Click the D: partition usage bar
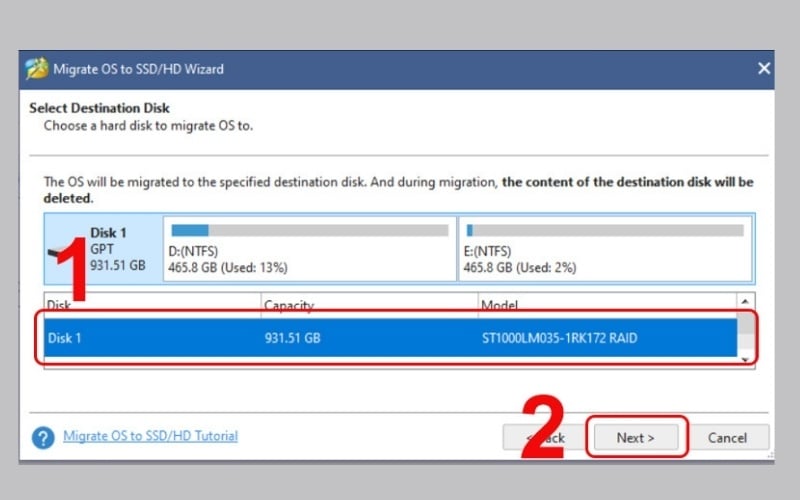 [310, 231]
